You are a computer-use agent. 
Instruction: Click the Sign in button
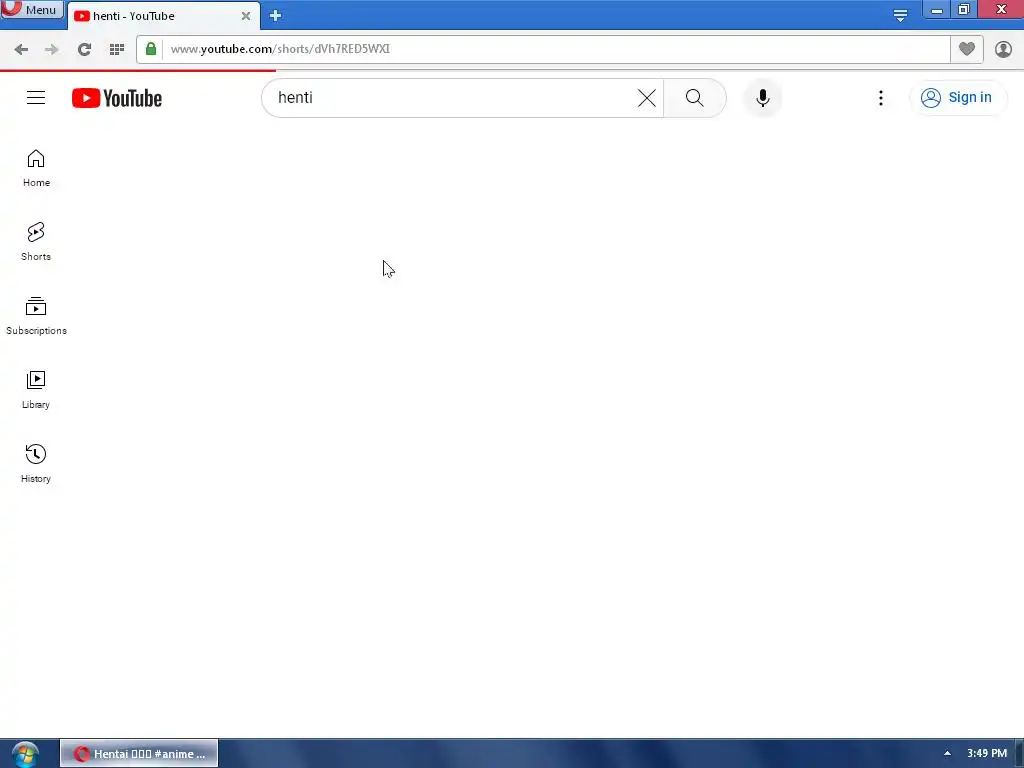coord(957,98)
